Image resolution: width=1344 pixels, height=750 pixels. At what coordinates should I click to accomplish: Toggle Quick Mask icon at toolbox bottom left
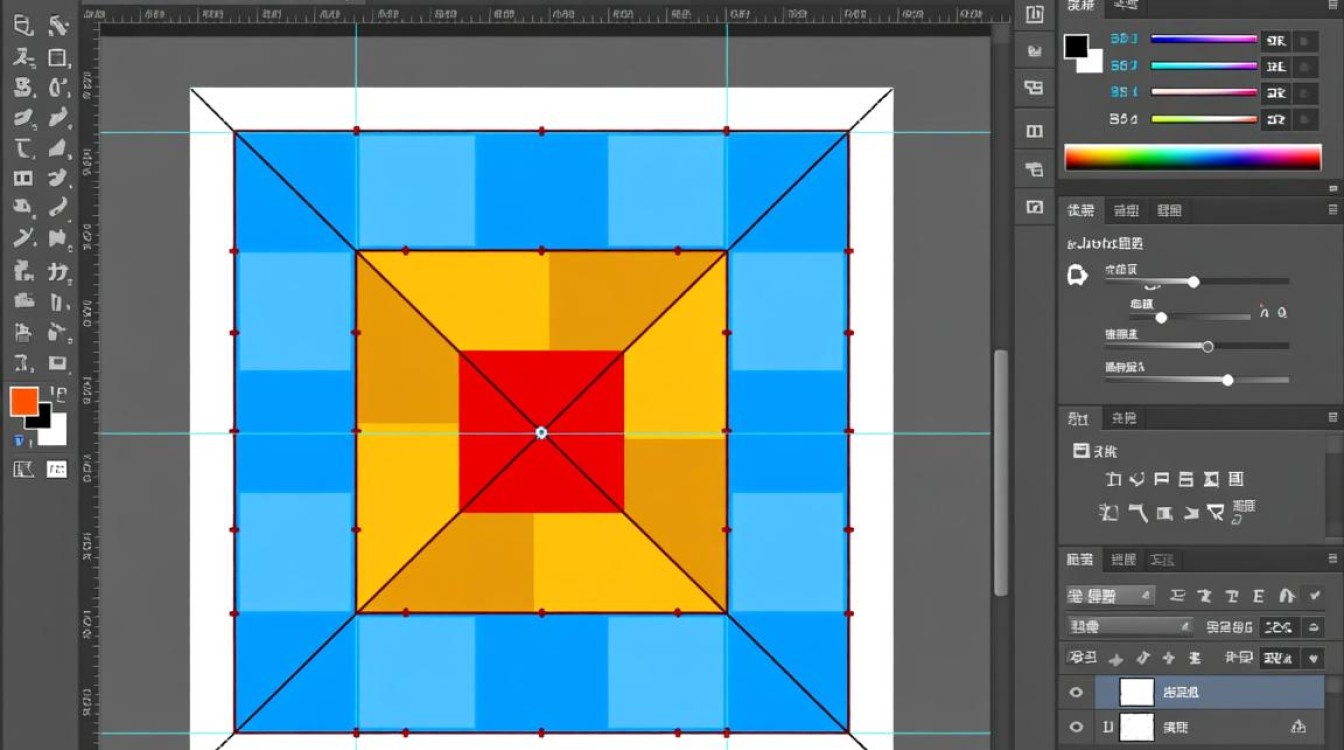pyautogui.click(x=22, y=469)
